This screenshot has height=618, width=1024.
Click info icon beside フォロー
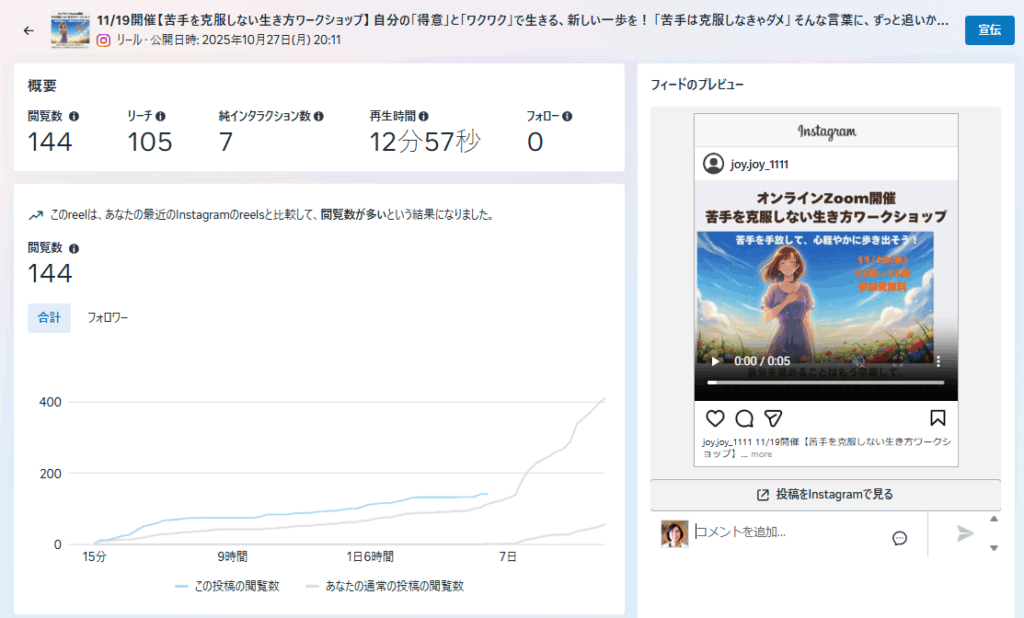tap(568, 116)
